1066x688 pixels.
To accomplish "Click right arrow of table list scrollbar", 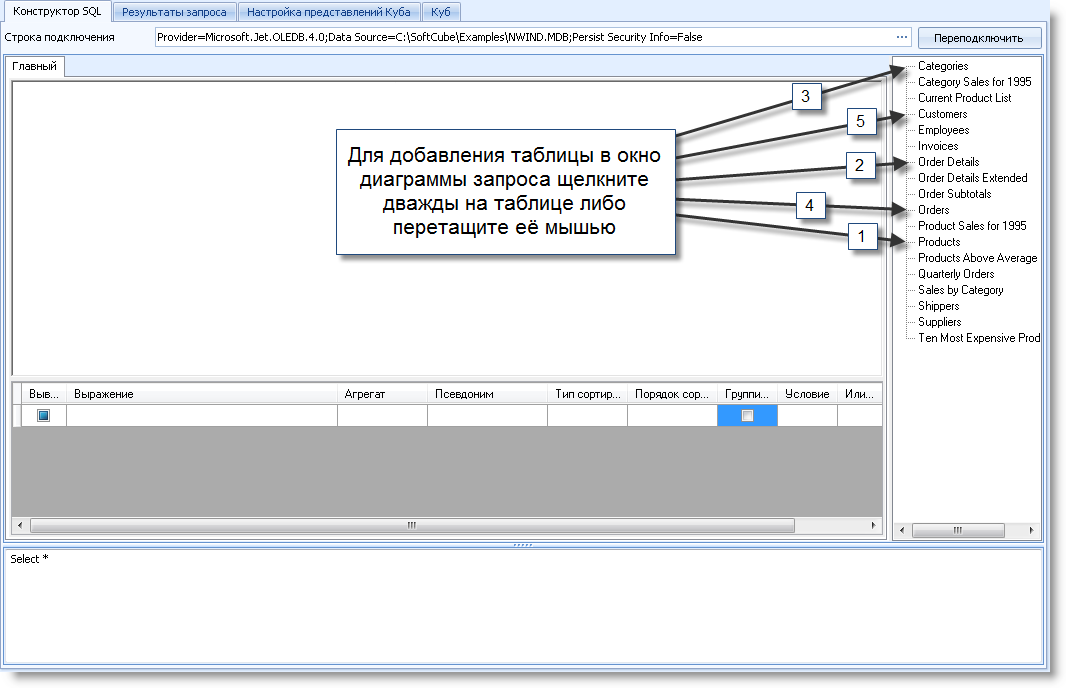I will point(1033,530).
